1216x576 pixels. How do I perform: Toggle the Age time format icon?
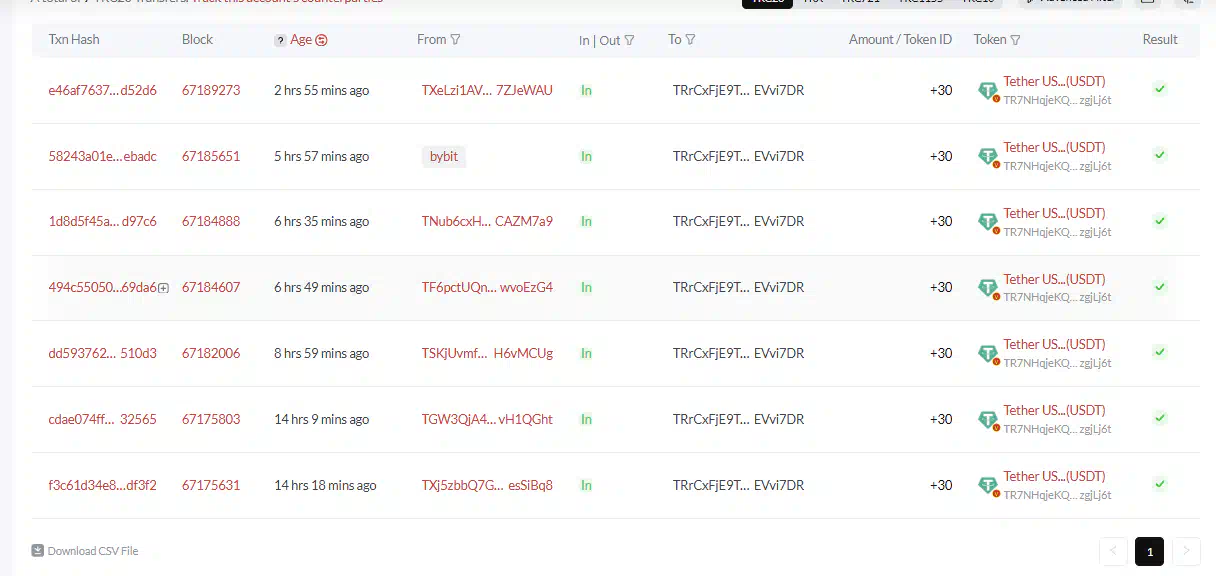coord(321,41)
